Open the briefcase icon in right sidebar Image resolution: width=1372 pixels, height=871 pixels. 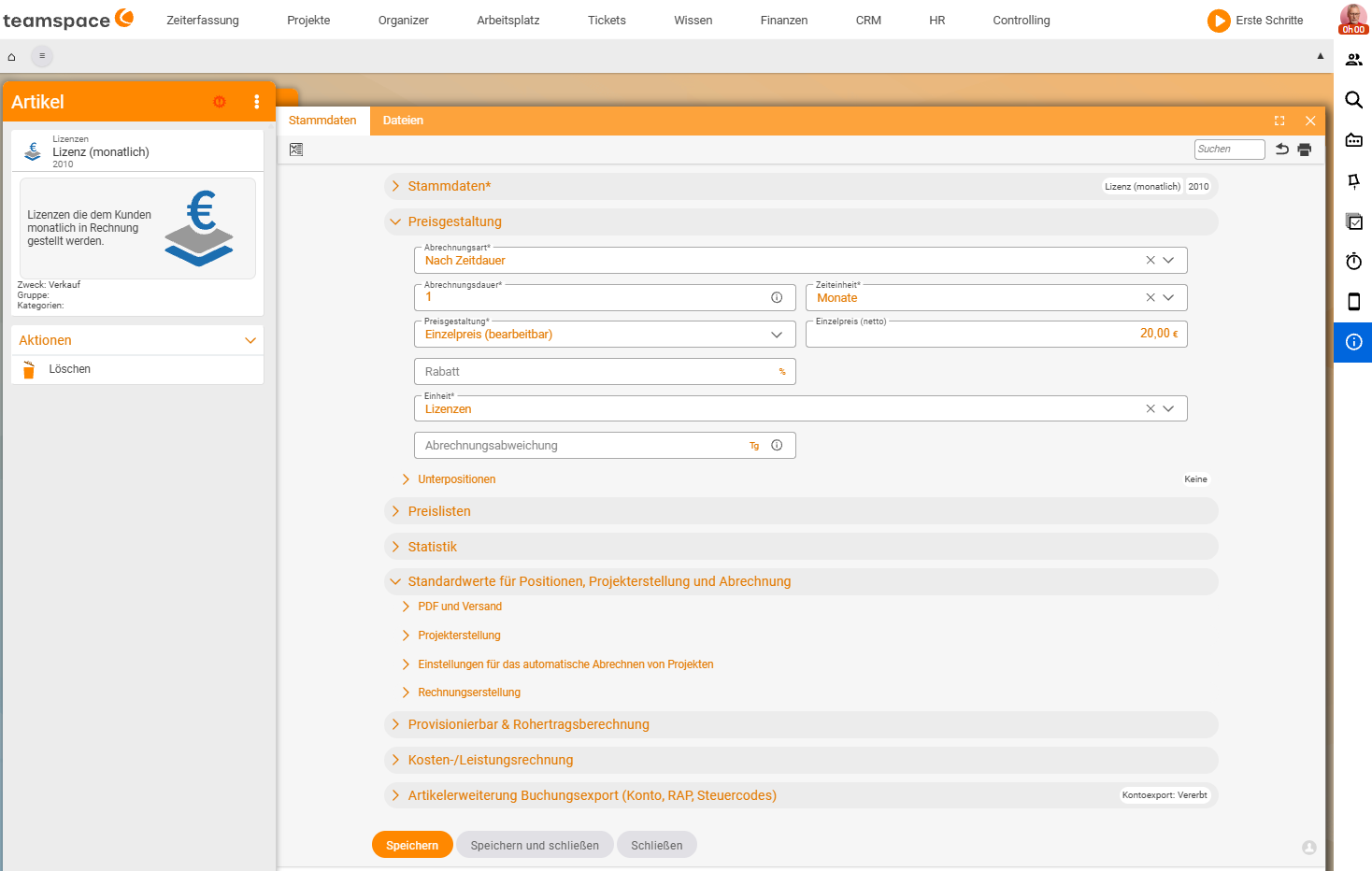(1353, 140)
